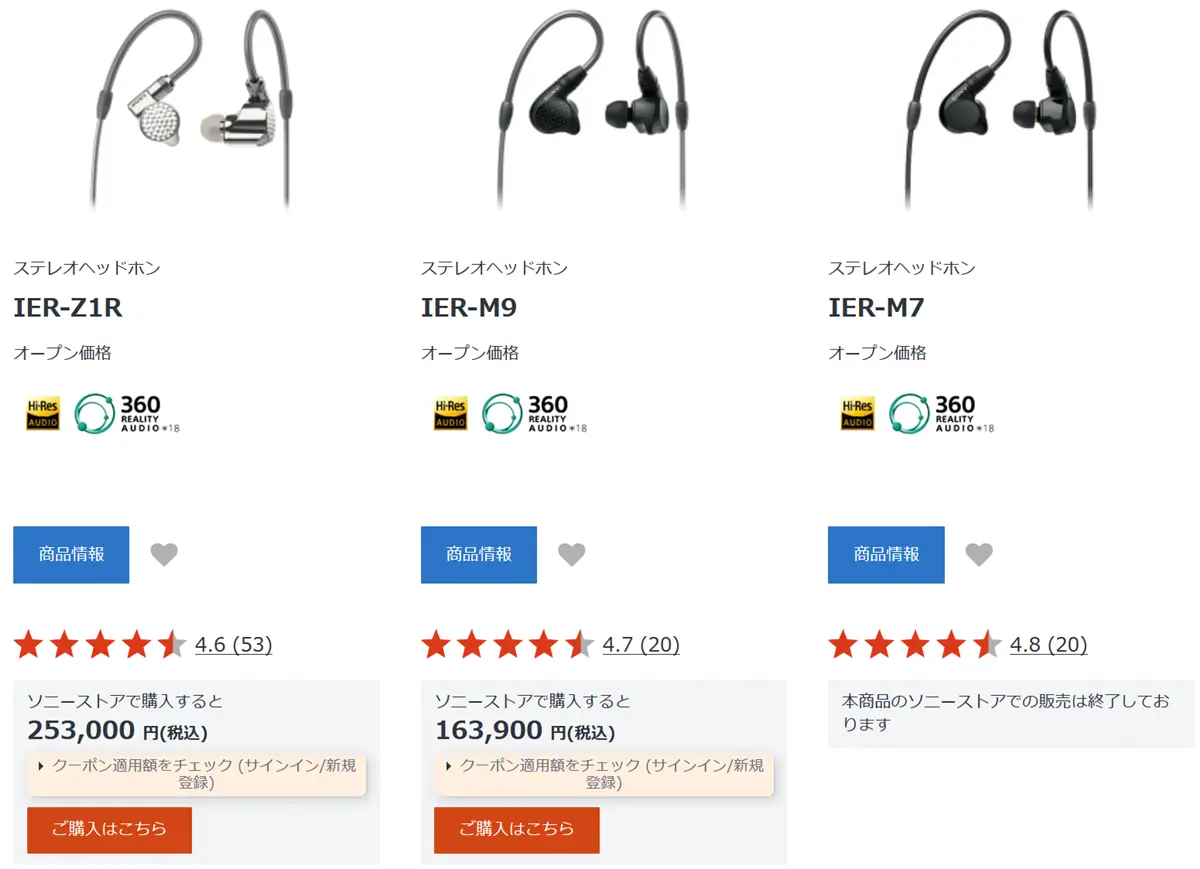1200x869 pixels.
Task: Expand the coupon check under the 253,000 yen price
Action: [197, 774]
